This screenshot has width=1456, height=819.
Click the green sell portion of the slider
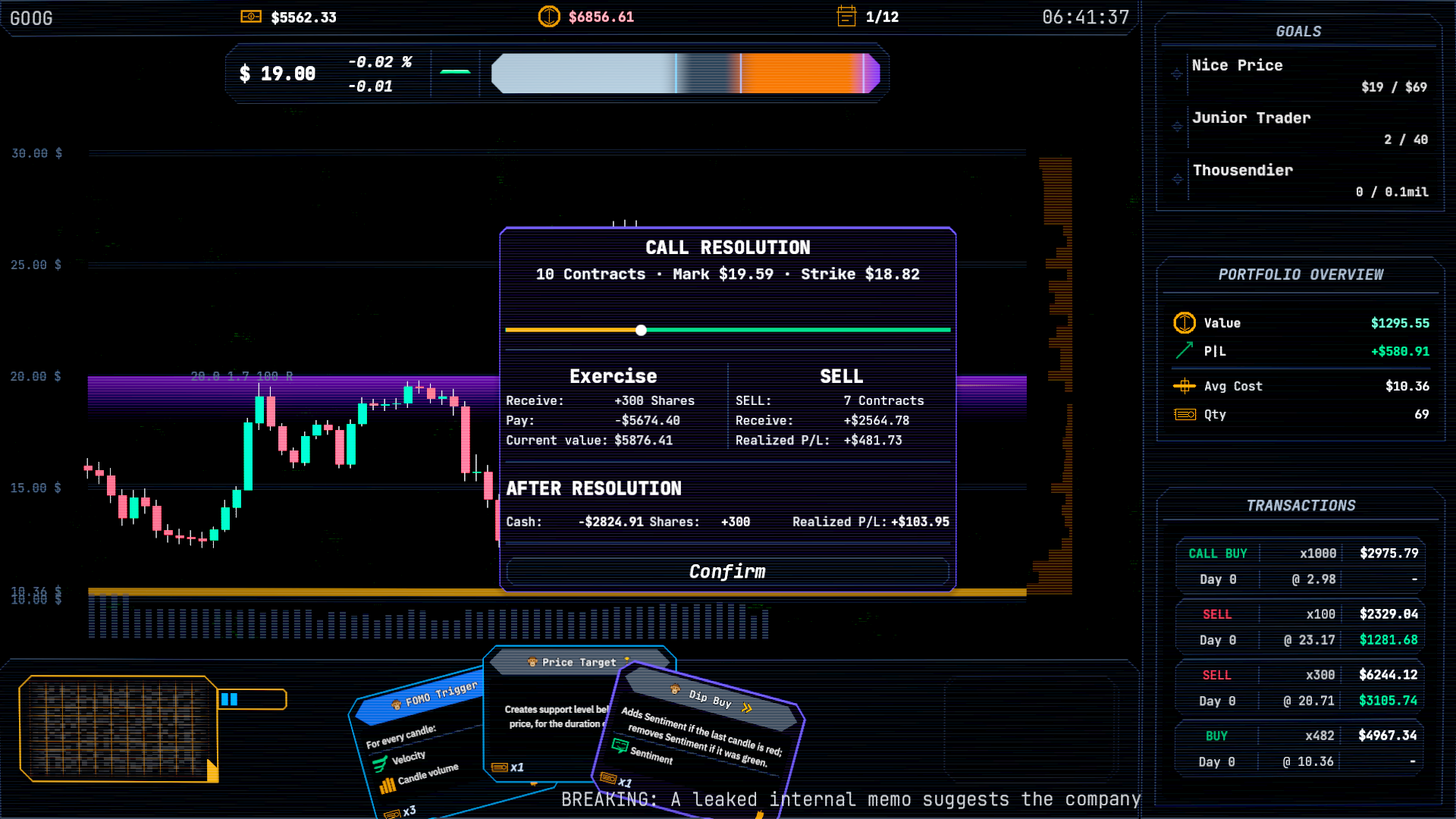[798, 330]
